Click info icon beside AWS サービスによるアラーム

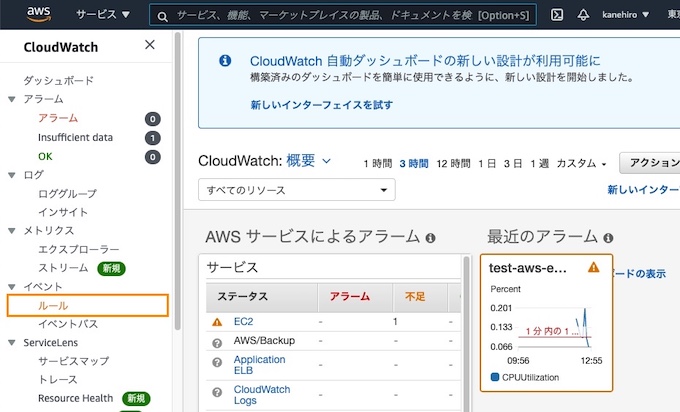pos(430,238)
